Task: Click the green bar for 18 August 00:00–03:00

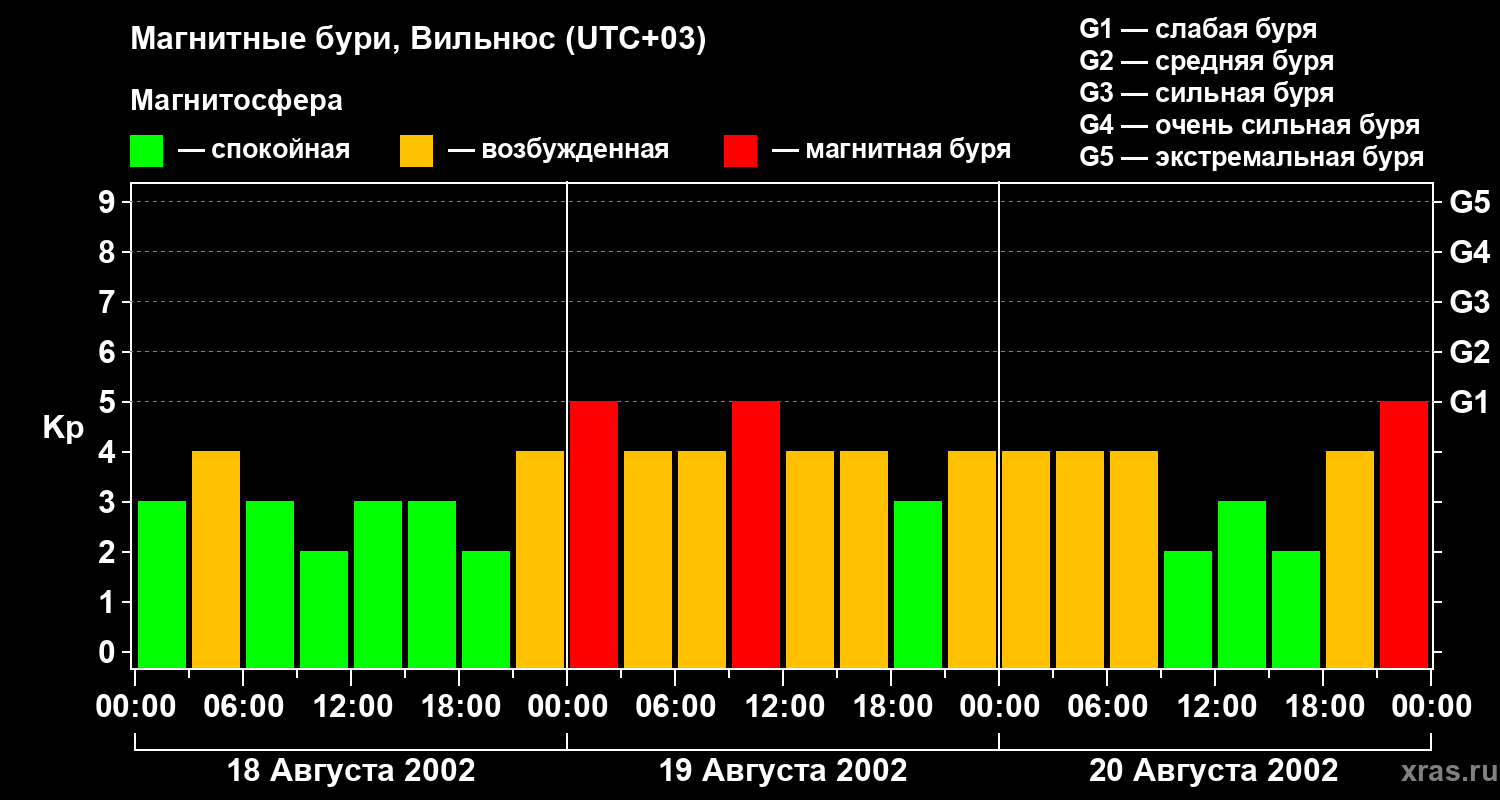Action: click(162, 584)
